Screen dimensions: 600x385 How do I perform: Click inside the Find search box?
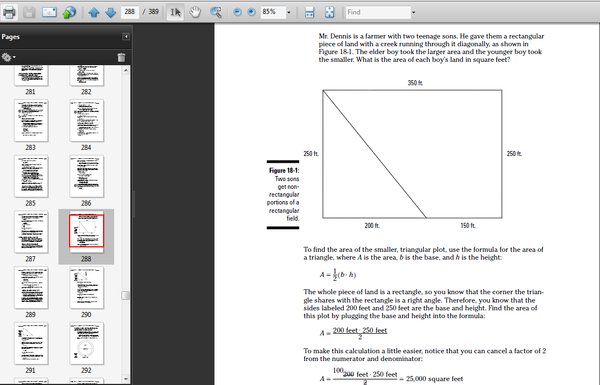tap(378, 12)
